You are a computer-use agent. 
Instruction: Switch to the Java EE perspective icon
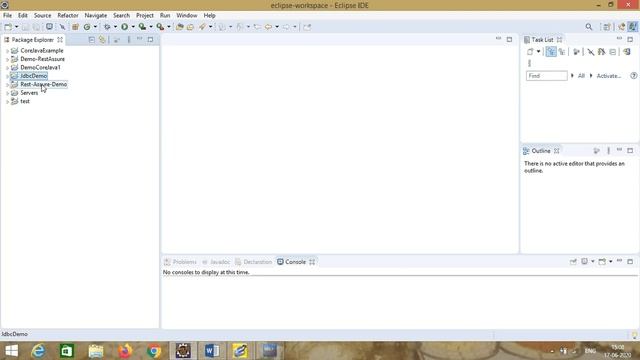tap(622, 27)
